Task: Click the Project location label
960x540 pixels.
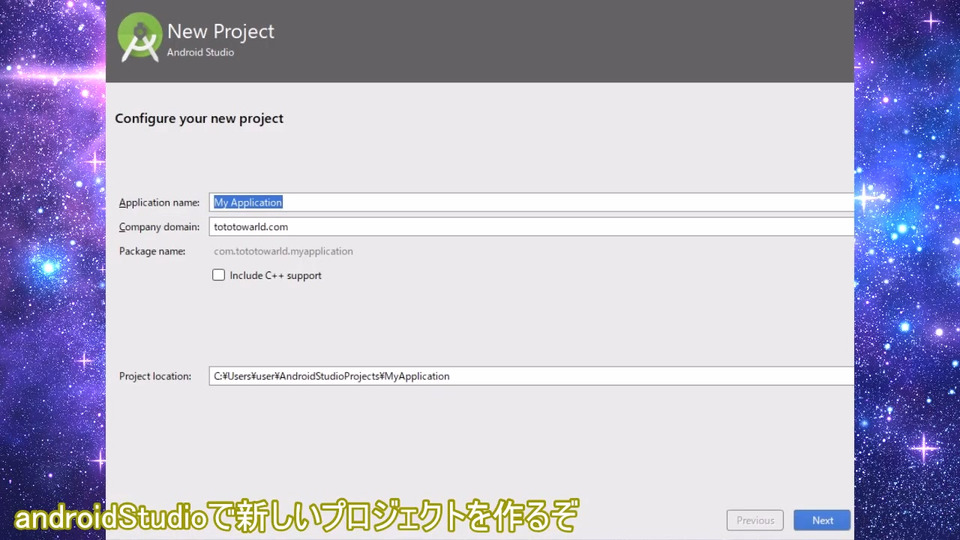Action: (x=155, y=376)
